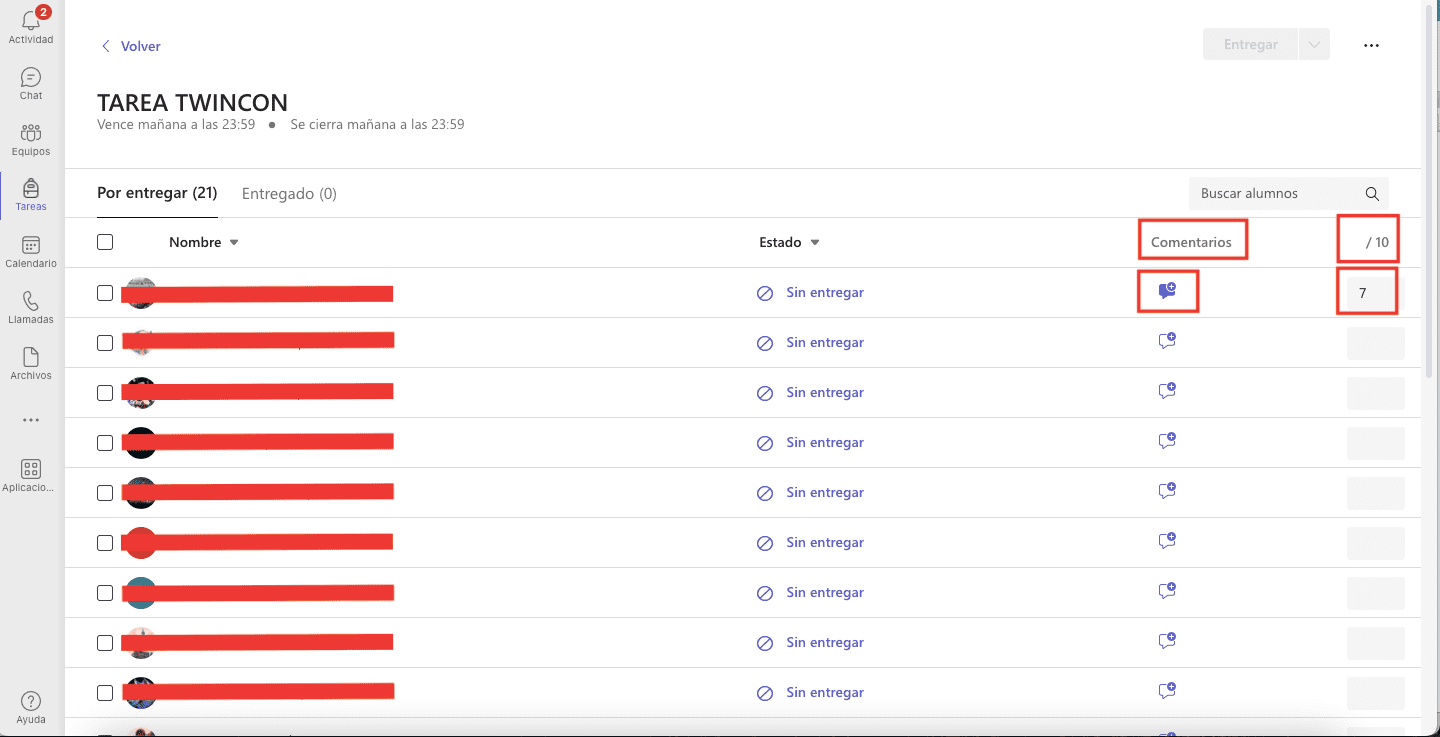The height and width of the screenshot is (737, 1440).
Task: Go to Equipos in the sidebar
Action: 31,134
